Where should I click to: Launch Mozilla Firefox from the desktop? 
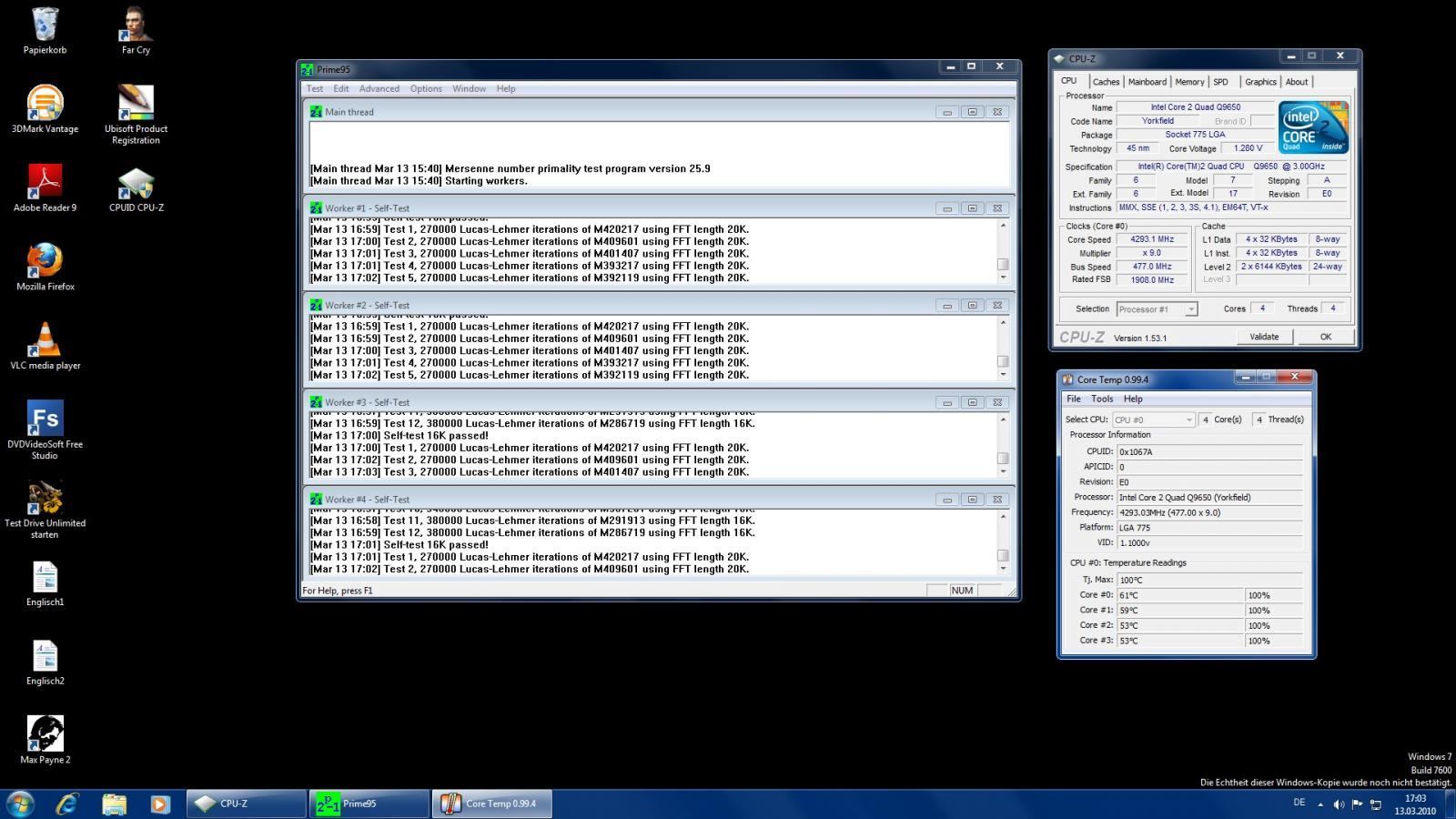coord(45,260)
